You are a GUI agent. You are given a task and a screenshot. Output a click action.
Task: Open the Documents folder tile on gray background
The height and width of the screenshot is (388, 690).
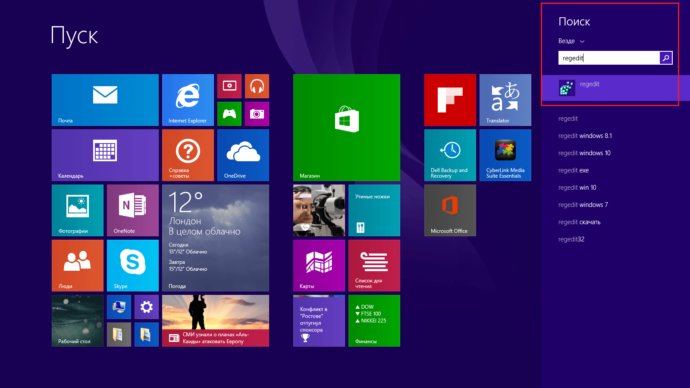[x=119, y=335]
